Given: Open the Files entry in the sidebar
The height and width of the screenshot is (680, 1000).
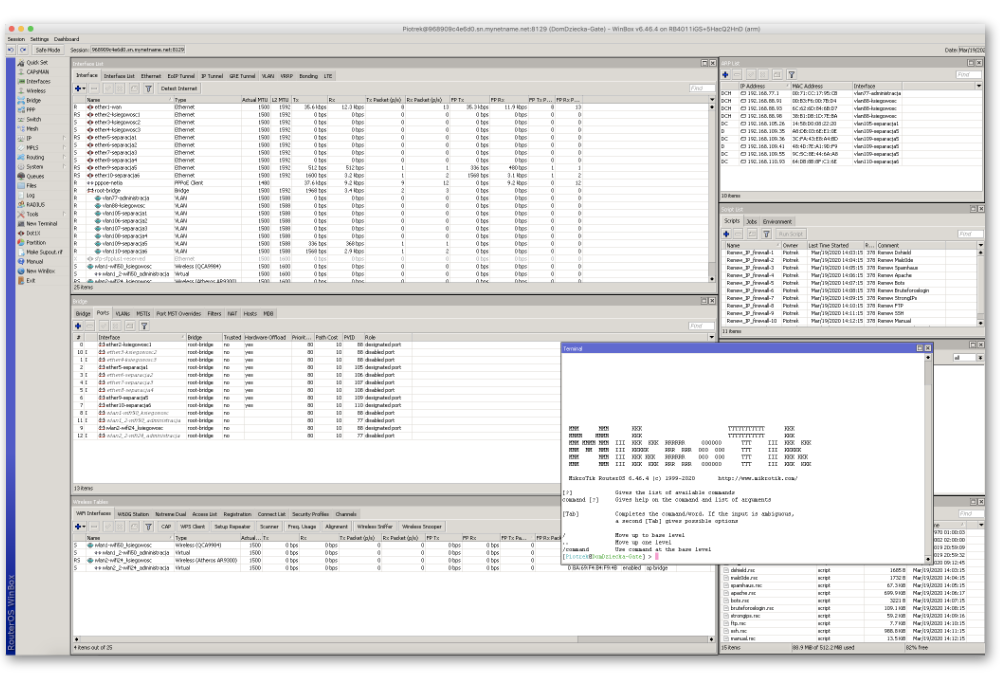Looking at the screenshot, I should click(31, 185).
